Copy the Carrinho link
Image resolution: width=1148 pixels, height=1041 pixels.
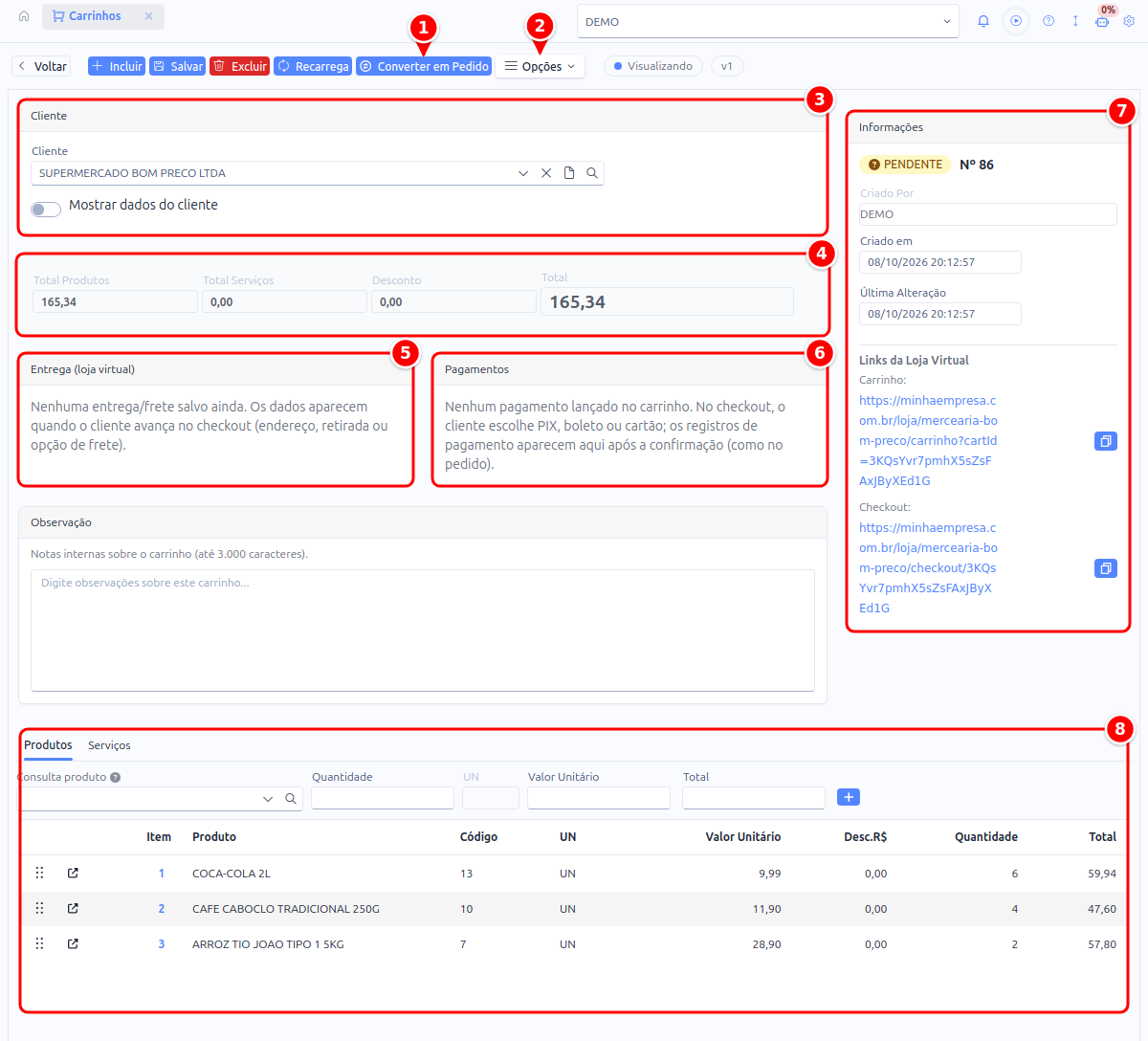1106,441
